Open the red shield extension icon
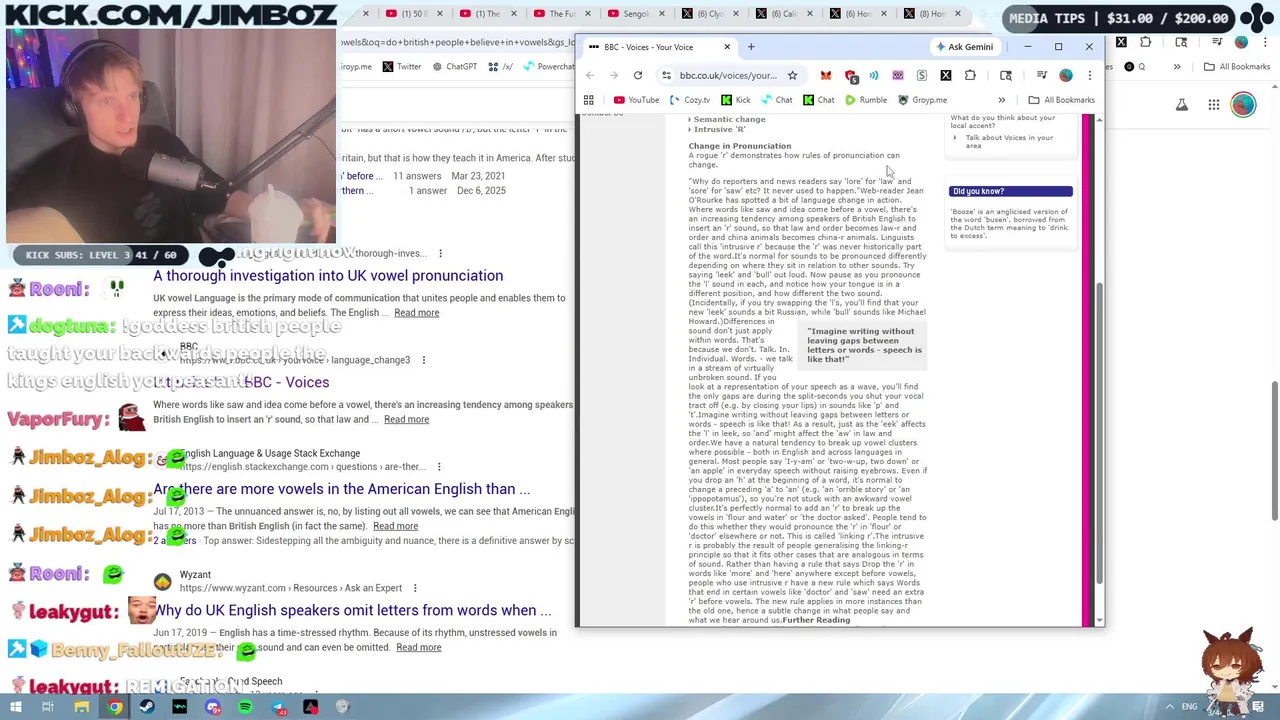 850,75
